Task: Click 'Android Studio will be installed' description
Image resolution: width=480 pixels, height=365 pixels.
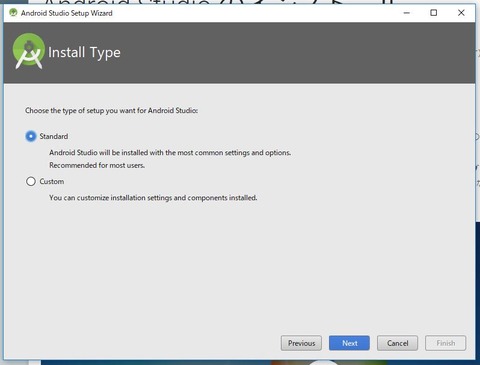Action: pyautogui.click(x=170, y=153)
